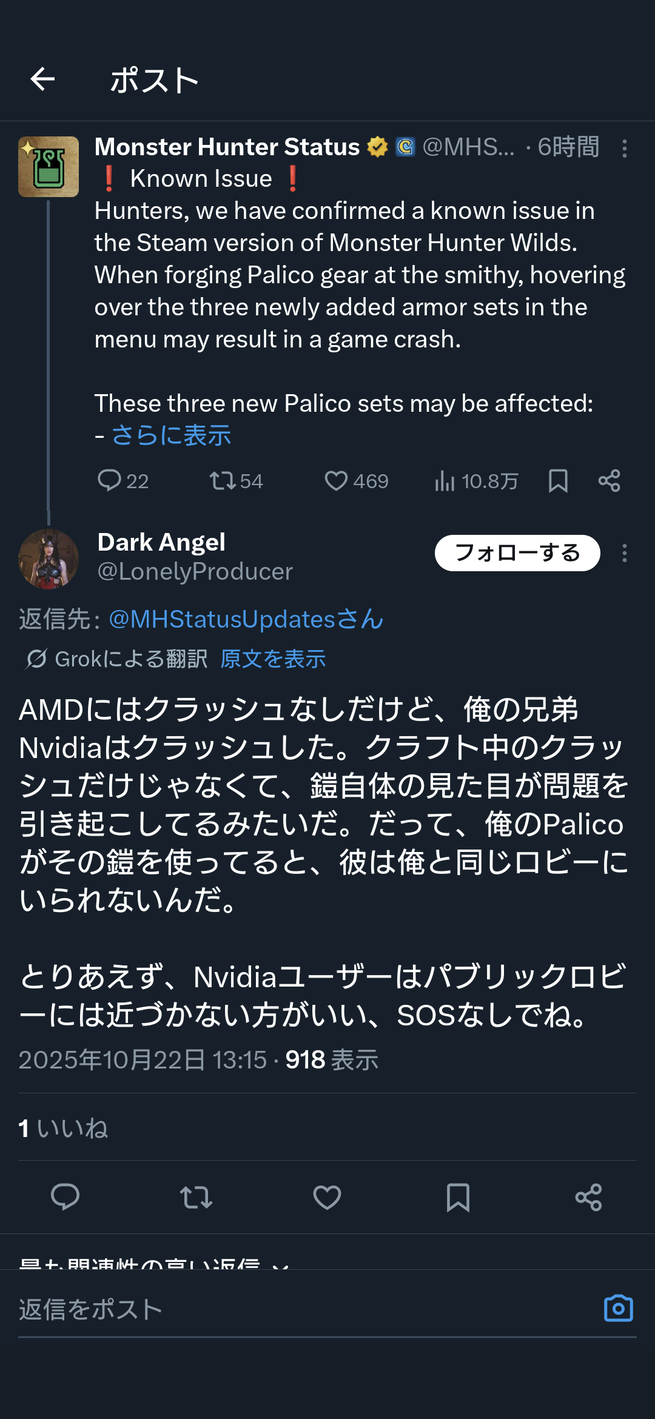The image size is (655, 1419).
Task: Repost the Monster Hunter Status post
Action: click(x=236, y=481)
